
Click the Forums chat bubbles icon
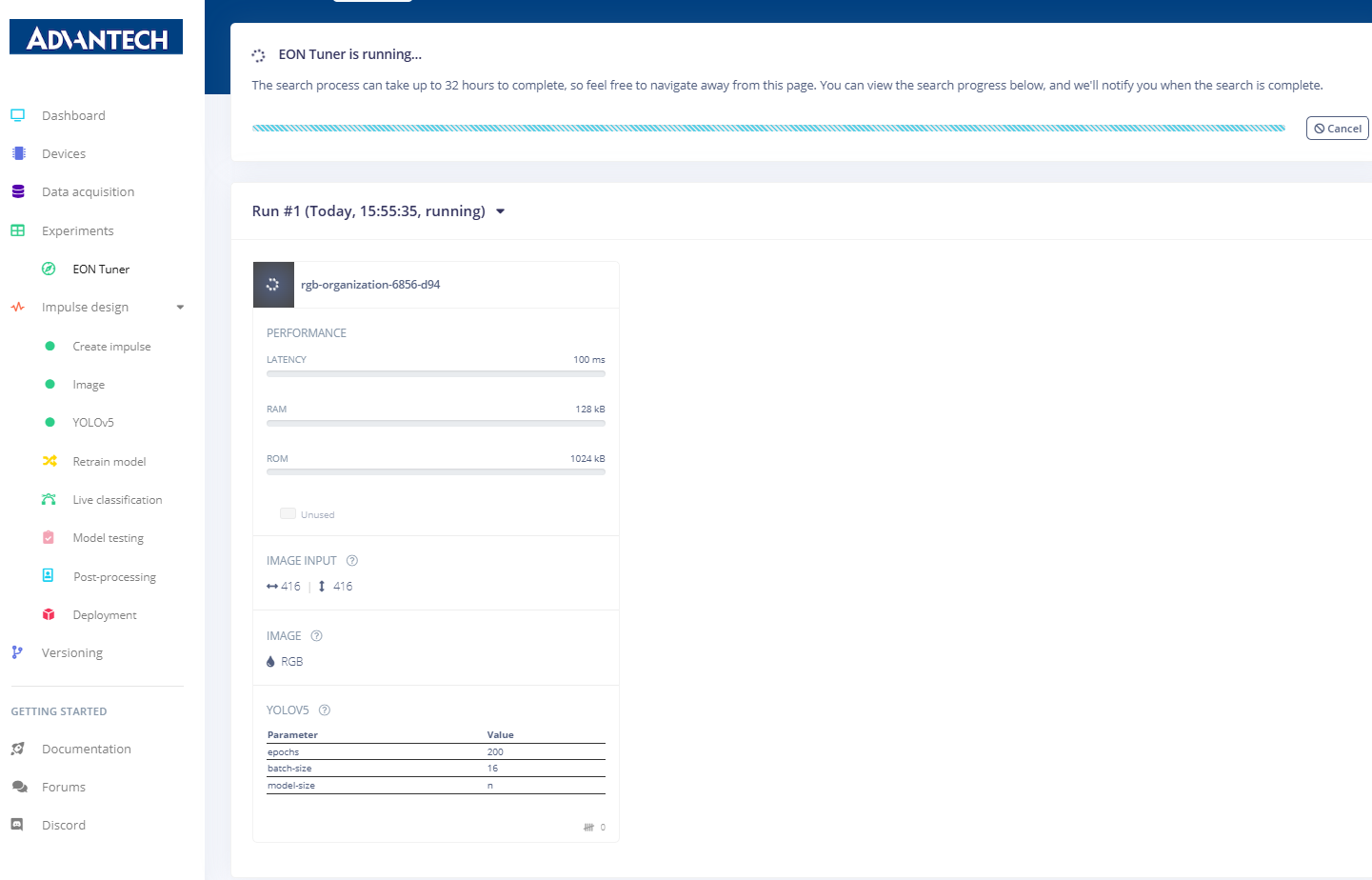click(x=19, y=787)
